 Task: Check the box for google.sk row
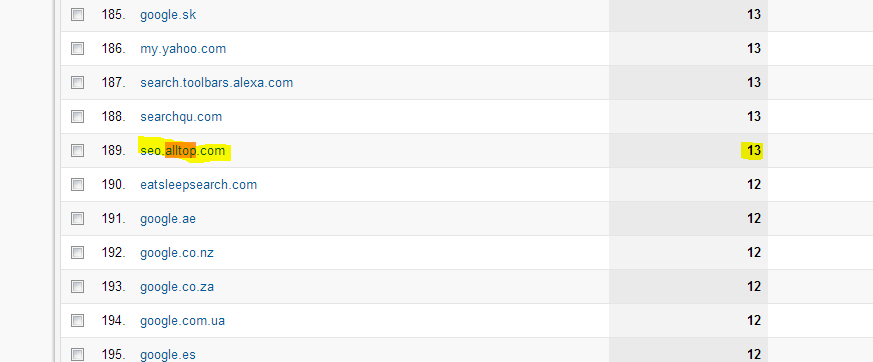(x=77, y=14)
